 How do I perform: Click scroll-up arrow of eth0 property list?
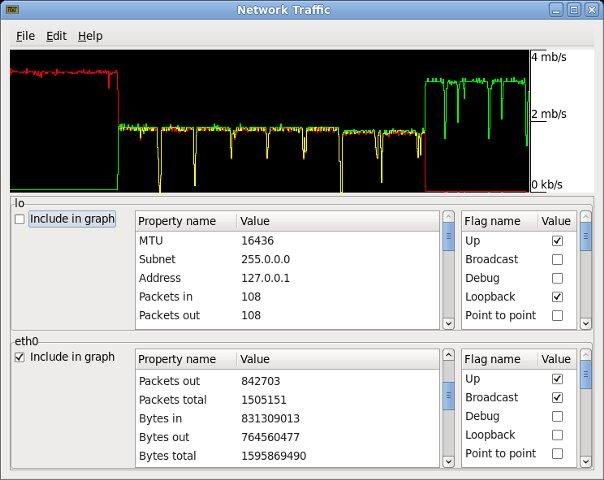[448, 354]
